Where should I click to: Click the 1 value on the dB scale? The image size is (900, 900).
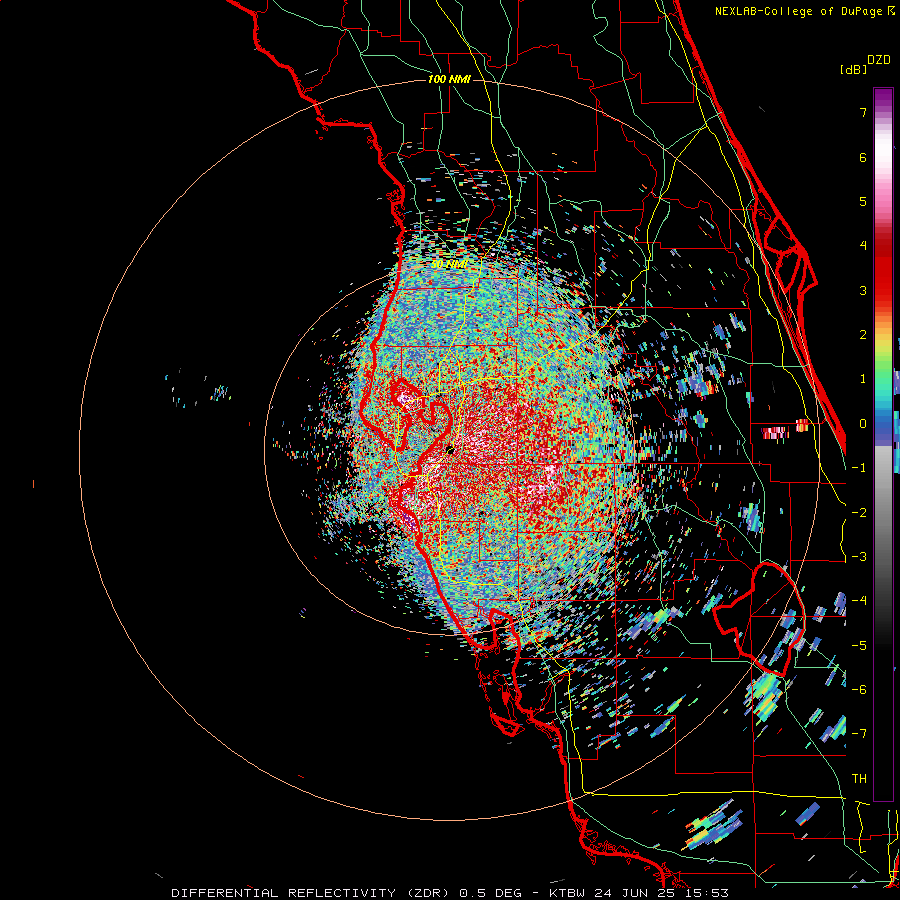coord(863,379)
